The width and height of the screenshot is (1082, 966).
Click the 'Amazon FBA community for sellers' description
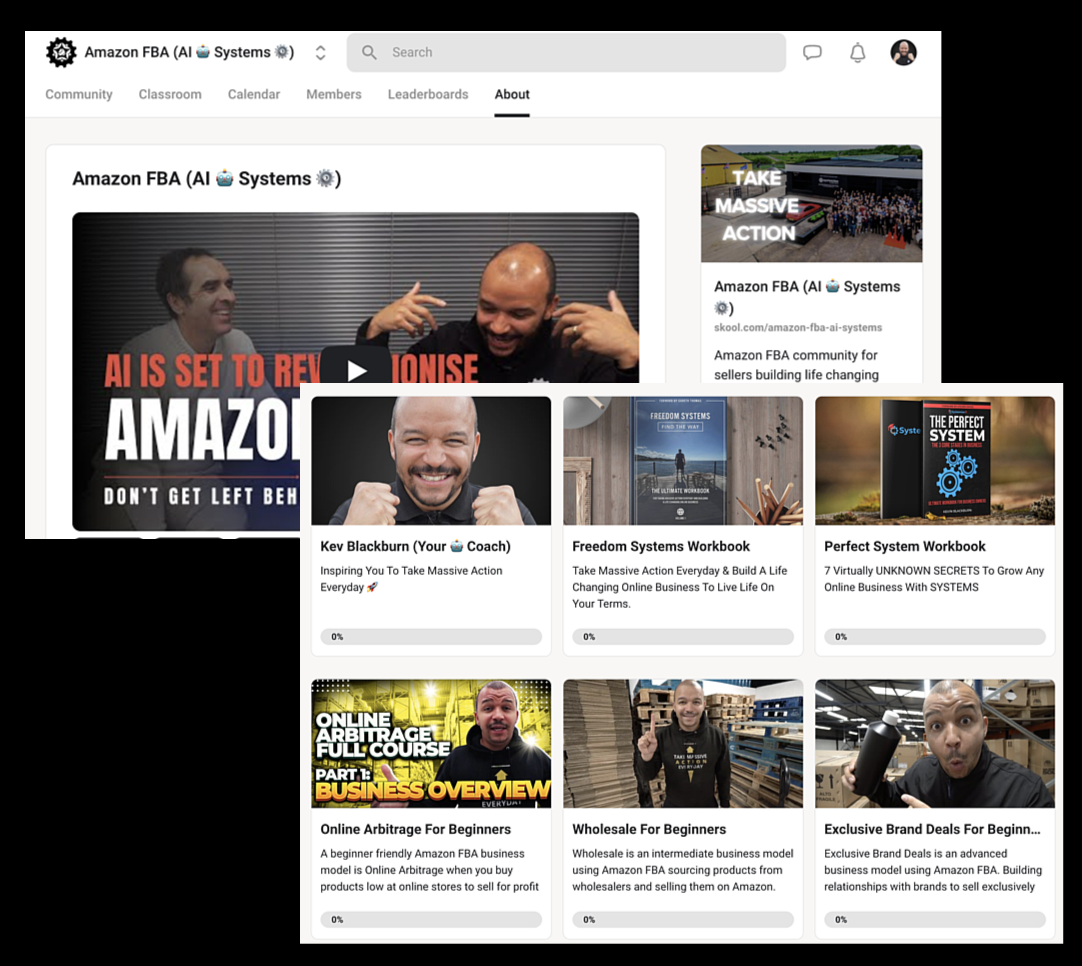[x=796, y=365]
